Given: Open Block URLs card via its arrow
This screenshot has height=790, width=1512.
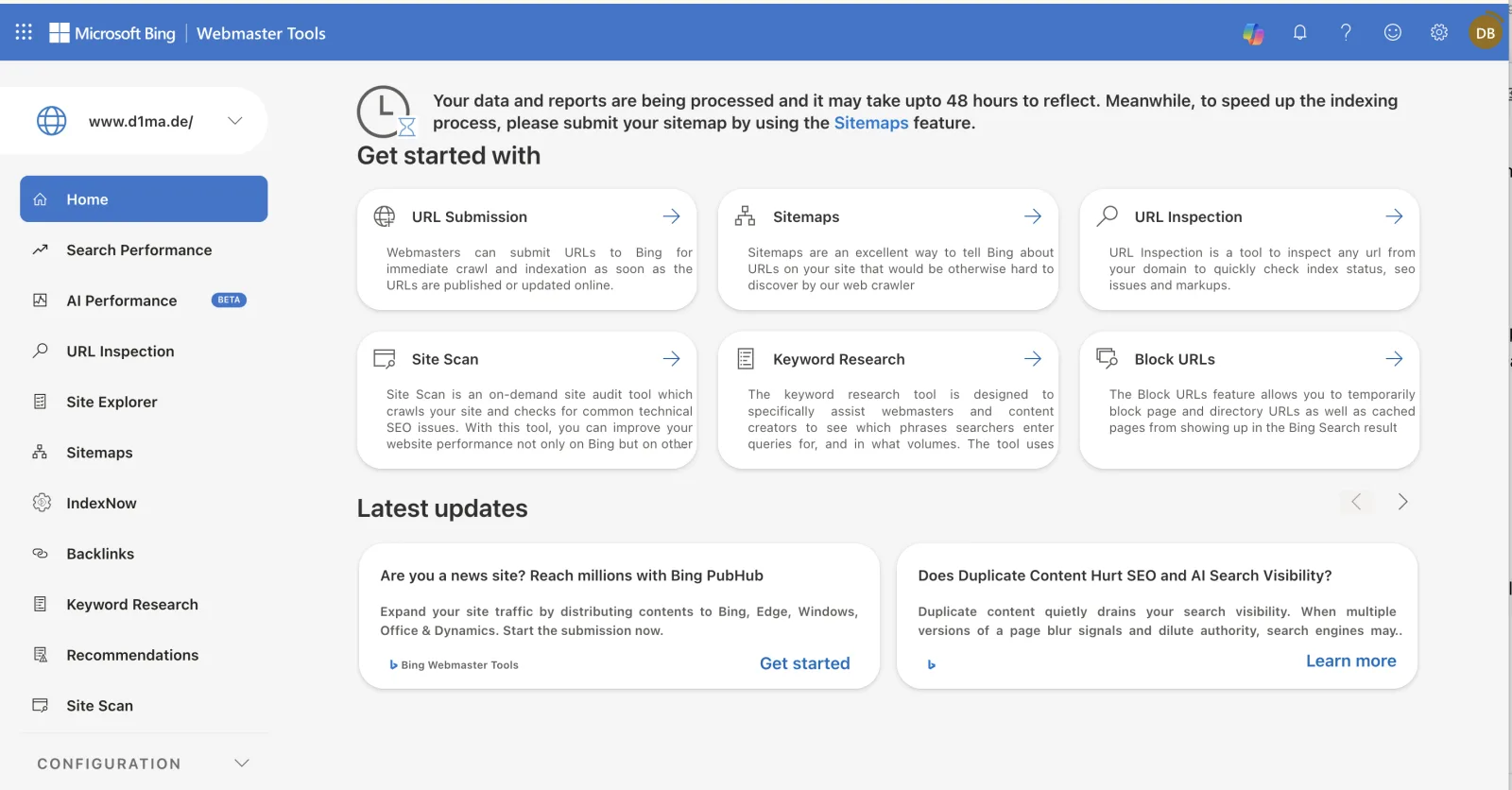Looking at the screenshot, I should tap(1395, 359).
